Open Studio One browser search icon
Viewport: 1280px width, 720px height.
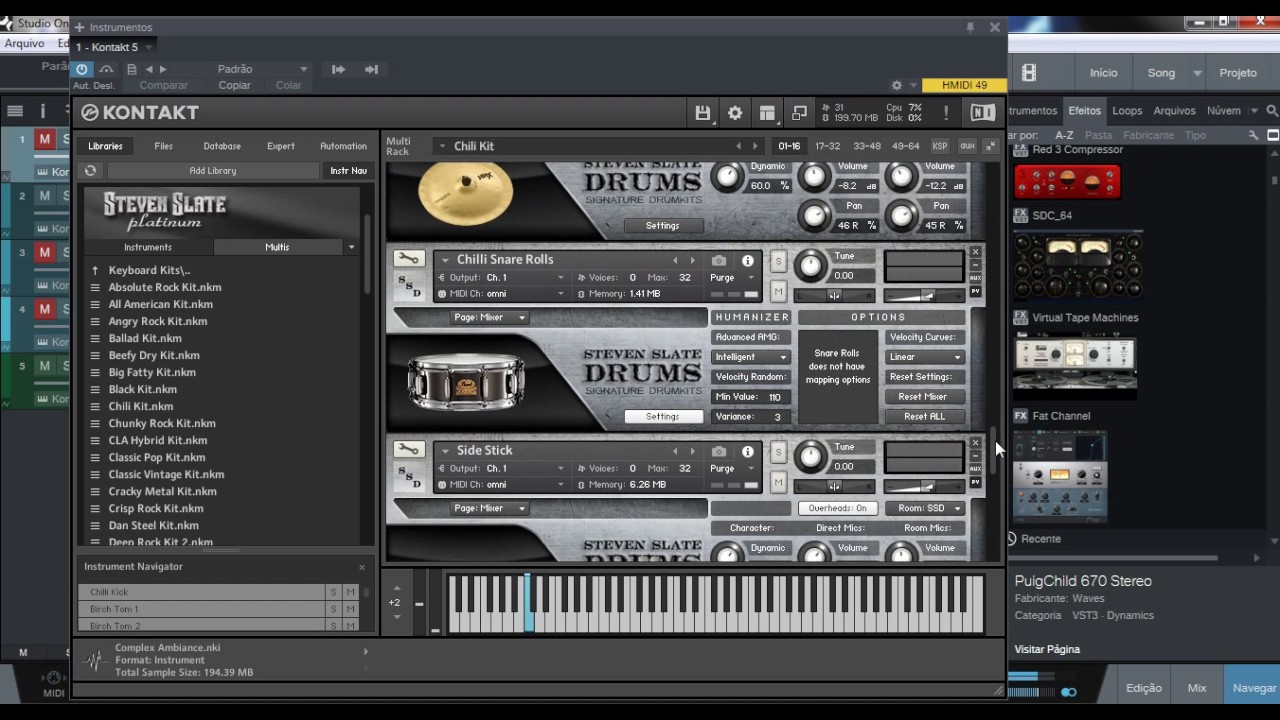point(1272,111)
